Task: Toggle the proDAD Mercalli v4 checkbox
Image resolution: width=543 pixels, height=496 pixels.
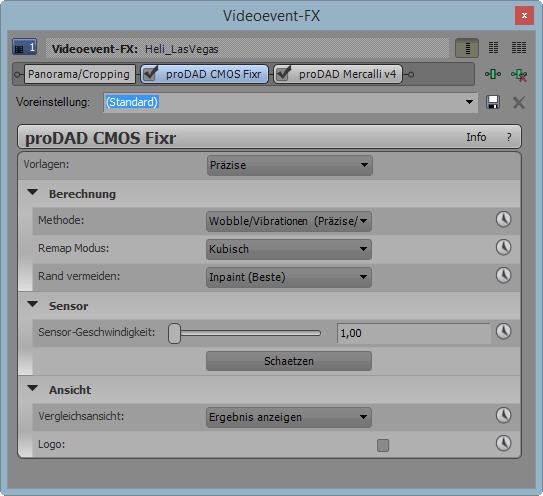Action: click(x=283, y=73)
